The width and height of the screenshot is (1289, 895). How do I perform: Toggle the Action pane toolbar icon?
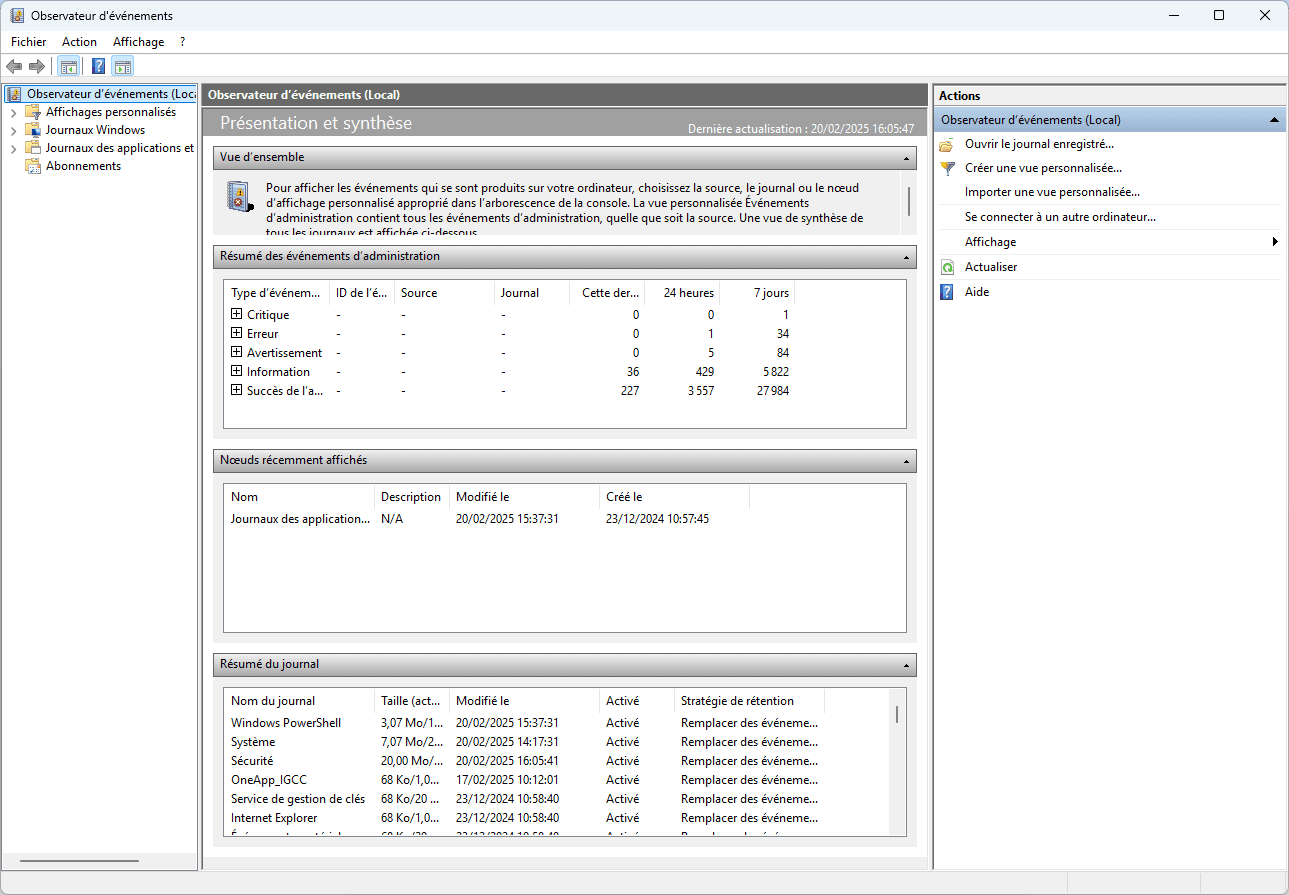(123, 67)
